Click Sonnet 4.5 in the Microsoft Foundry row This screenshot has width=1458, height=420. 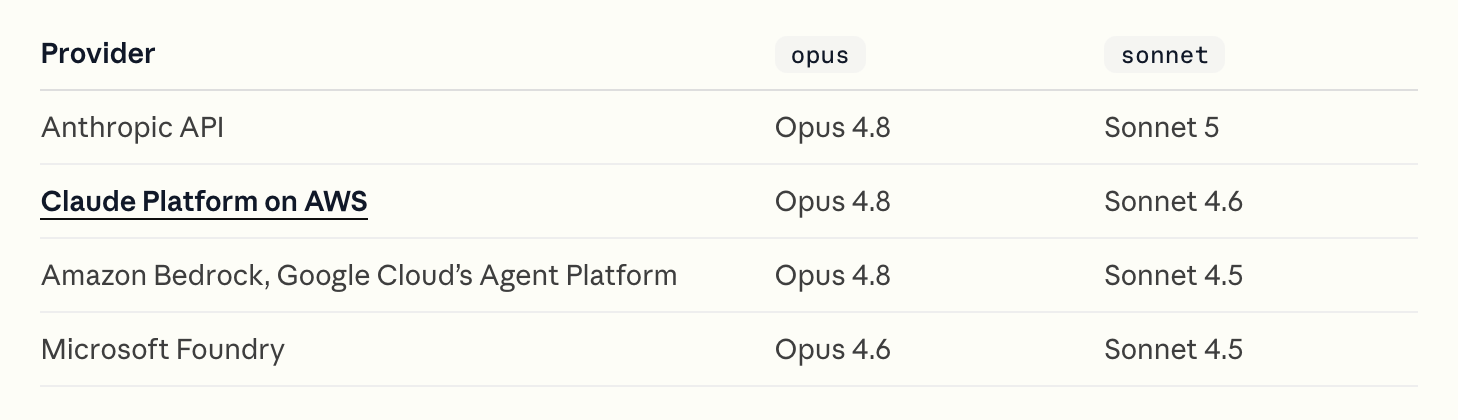[1173, 349]
